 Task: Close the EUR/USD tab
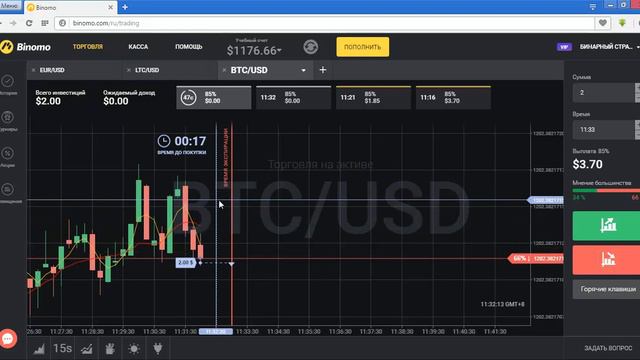click(33, 70)
